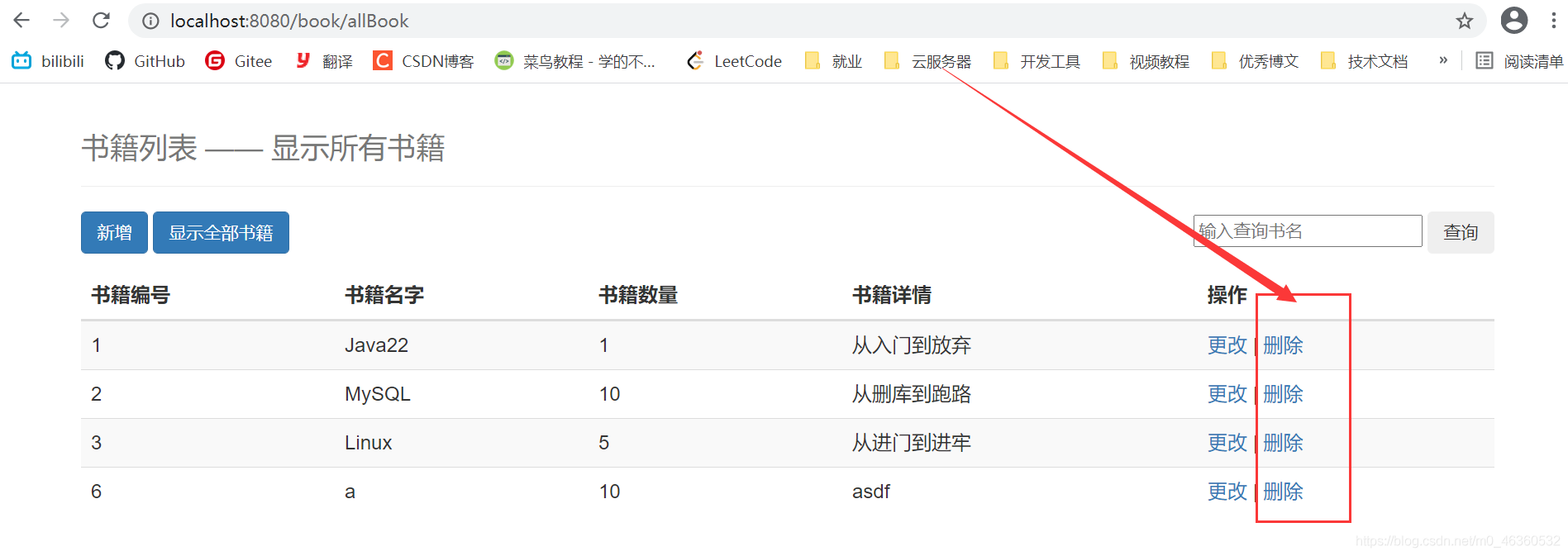Viewport: 1568px width, 556px height.
Task: Open the bilibili bookmark
Action: (x=48, y=61)
